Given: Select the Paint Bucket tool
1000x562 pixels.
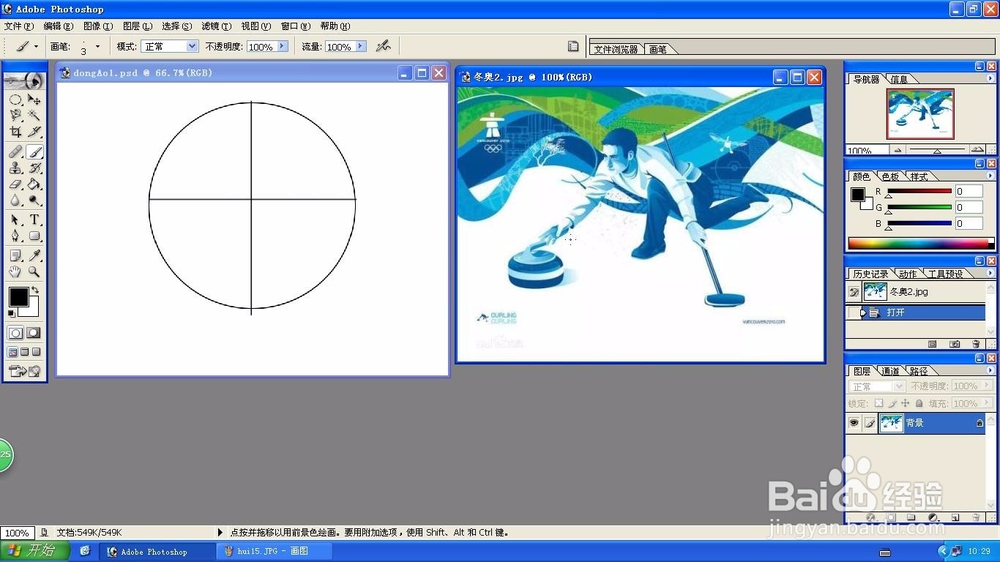Looking at the screenshot, I should tap(34, 184).
